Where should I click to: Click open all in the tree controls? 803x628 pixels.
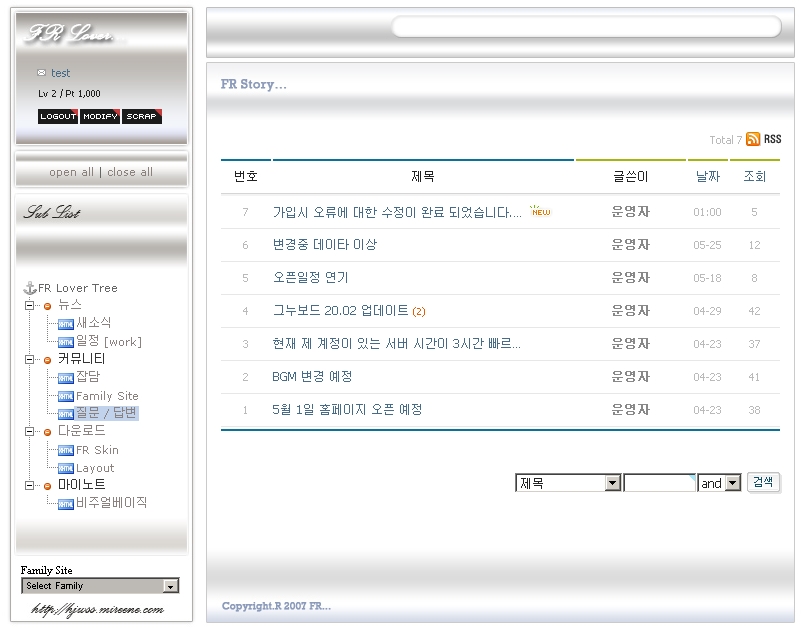72,172
